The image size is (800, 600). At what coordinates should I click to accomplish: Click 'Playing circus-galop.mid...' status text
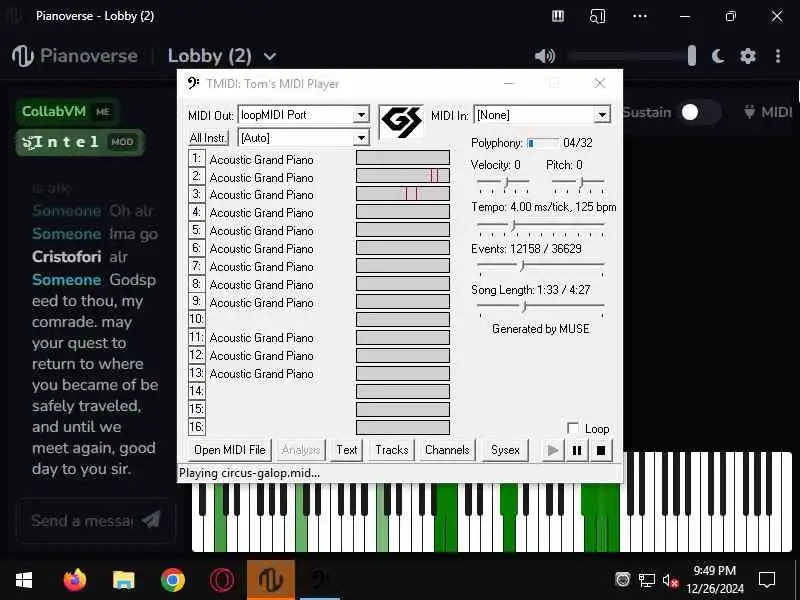[x=249, y=473]
